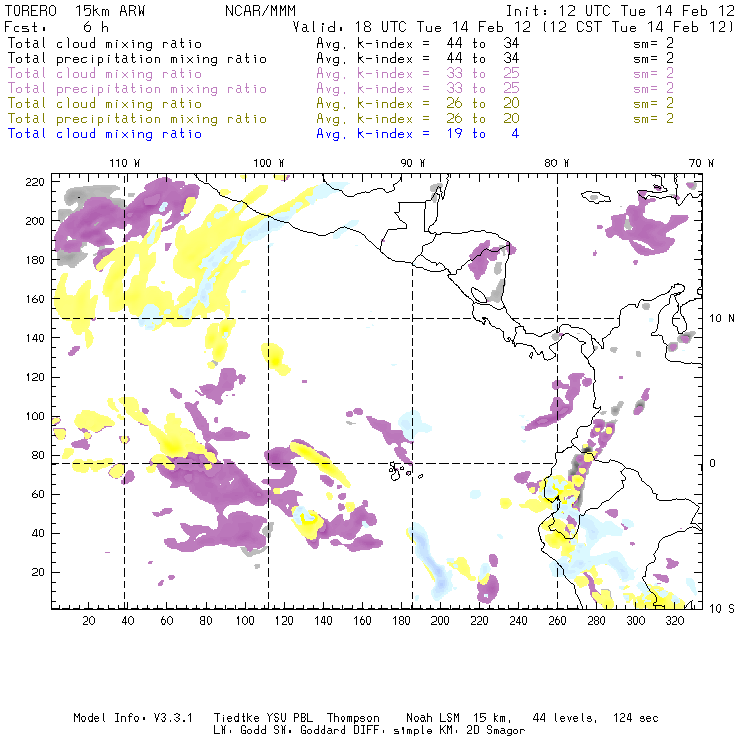Select olive "Total cloud mixing ratio" legend line
Viewport: 740px width, 740px height.
tap(105, 103)
